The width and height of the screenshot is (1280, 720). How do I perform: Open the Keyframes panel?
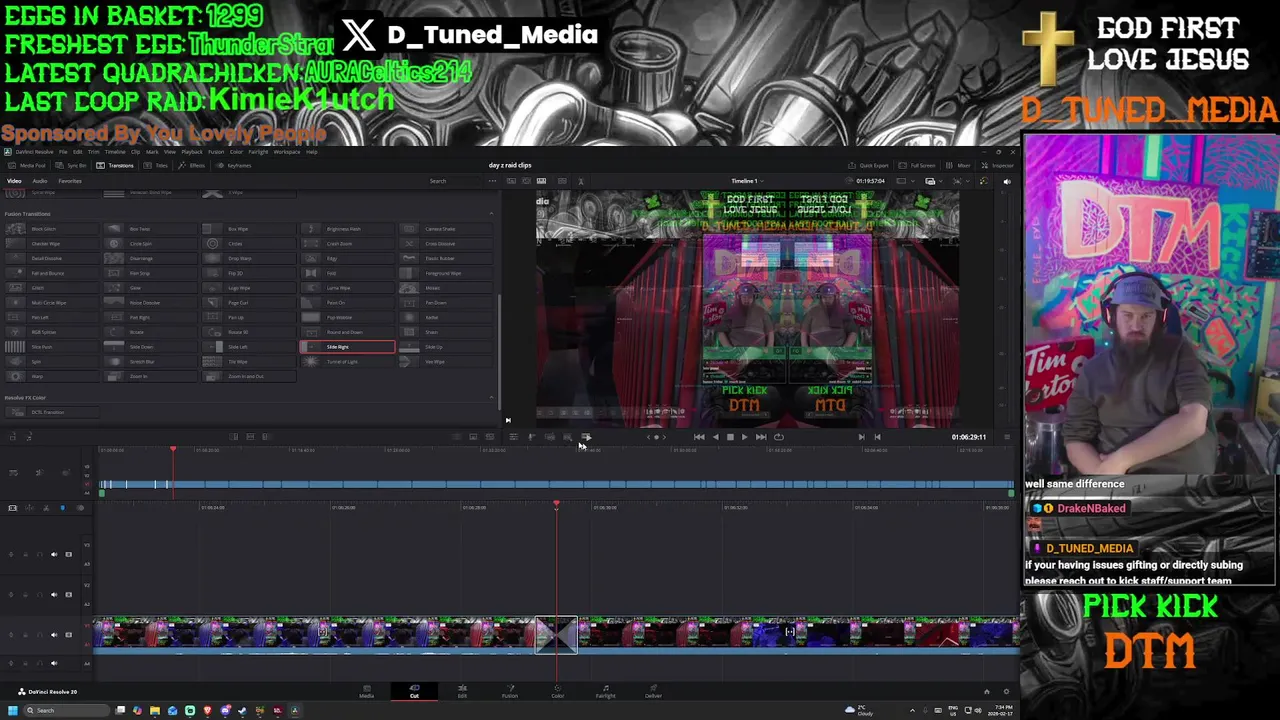(234, 165)
